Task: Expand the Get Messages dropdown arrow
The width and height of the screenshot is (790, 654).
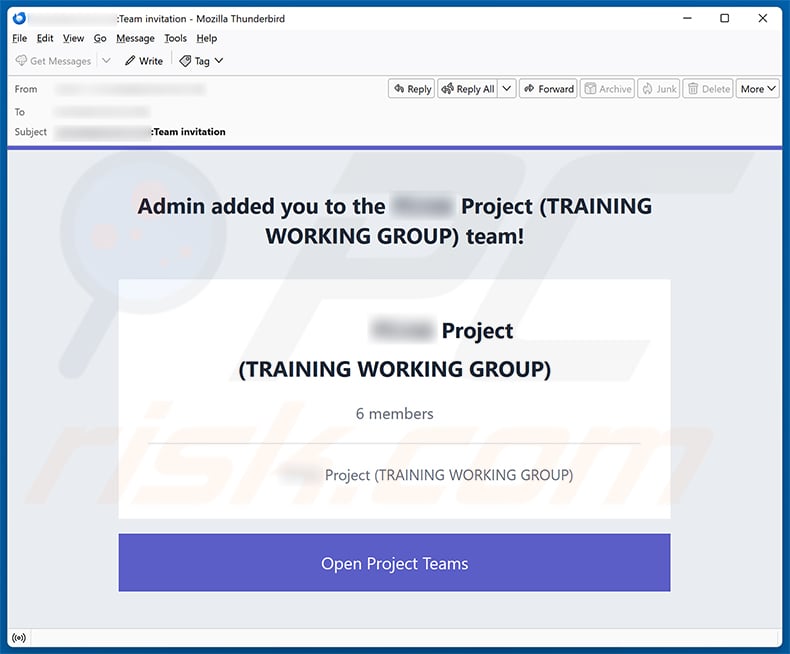Action: 106,61
